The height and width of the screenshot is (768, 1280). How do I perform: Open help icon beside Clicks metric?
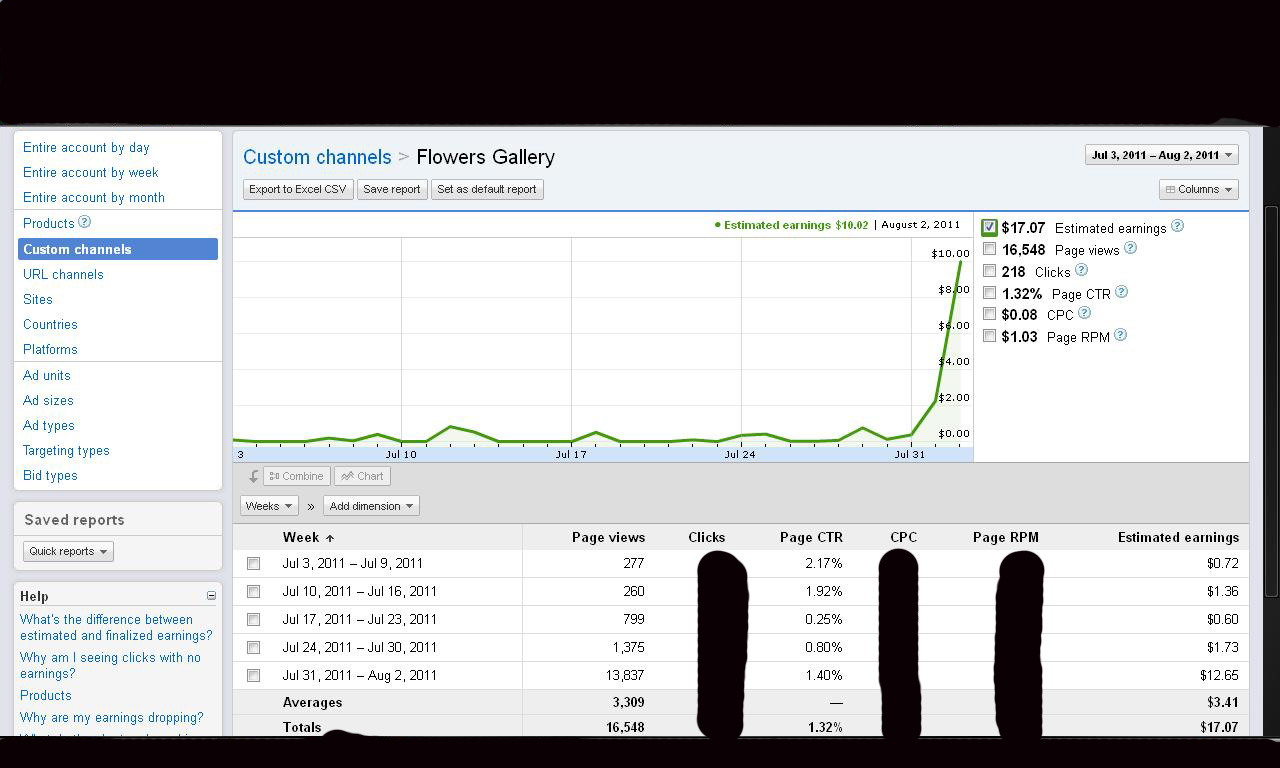(1081, 270)
